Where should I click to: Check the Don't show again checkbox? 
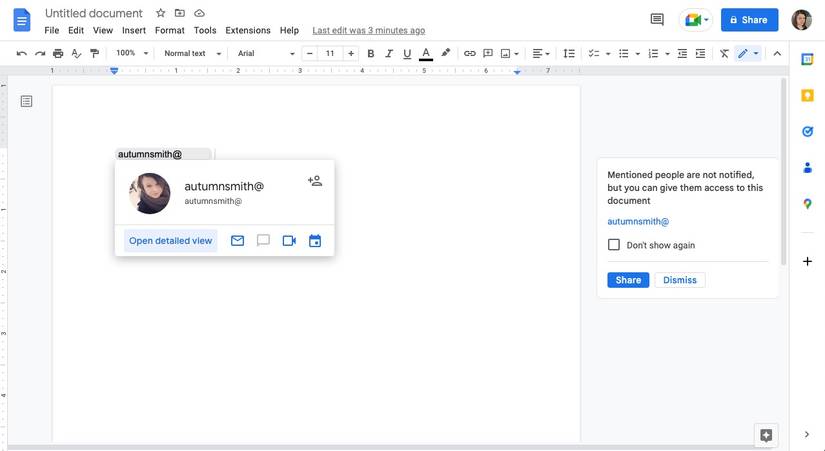pyautogui.click(x=613, y=245)
